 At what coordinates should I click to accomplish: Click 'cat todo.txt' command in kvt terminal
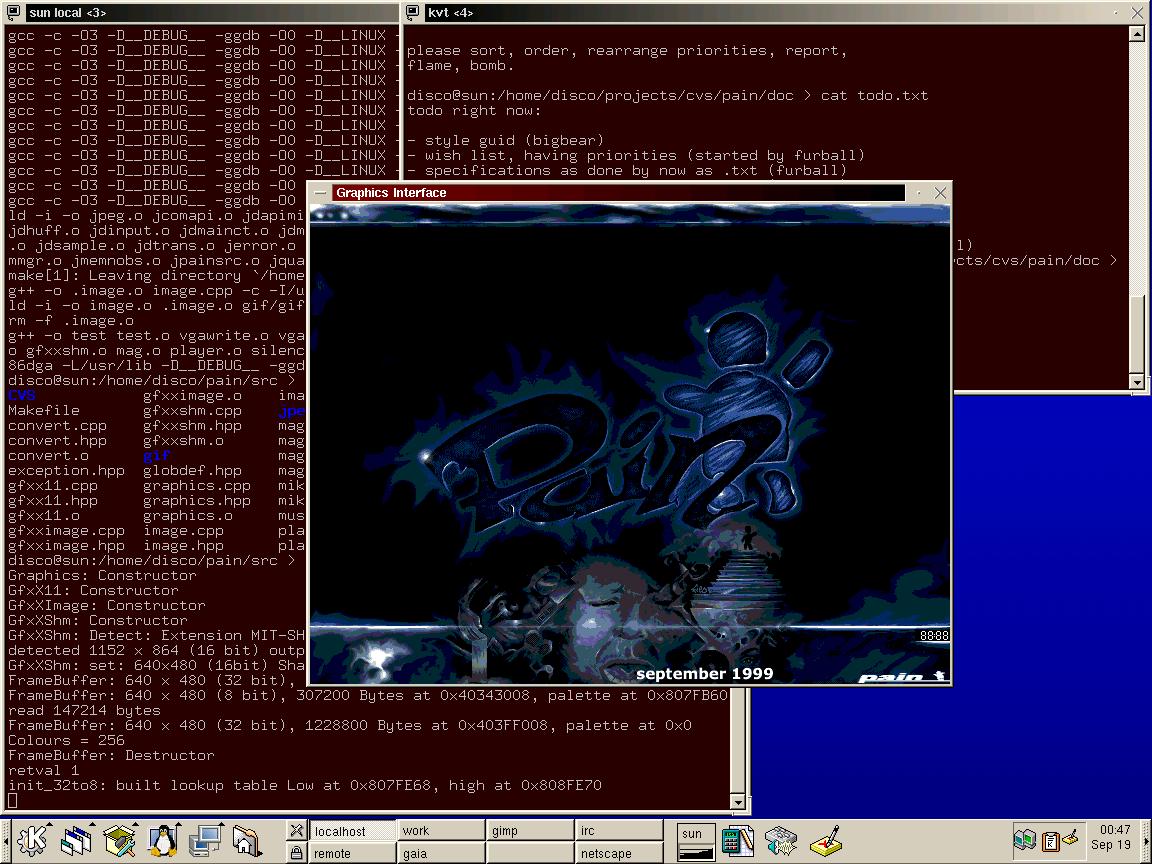tap(874, 96)
